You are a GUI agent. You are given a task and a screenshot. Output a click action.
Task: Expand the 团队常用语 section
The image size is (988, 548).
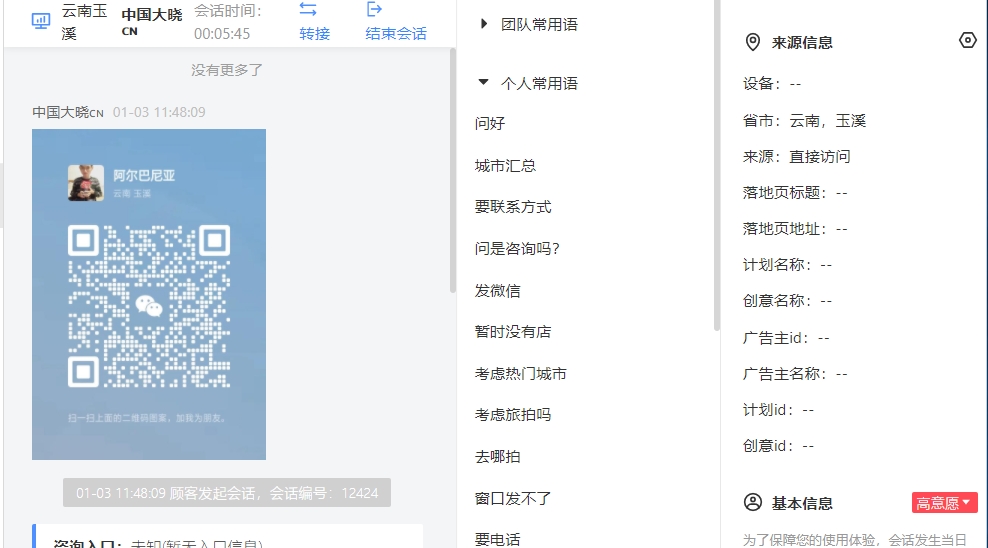(483, 24)
